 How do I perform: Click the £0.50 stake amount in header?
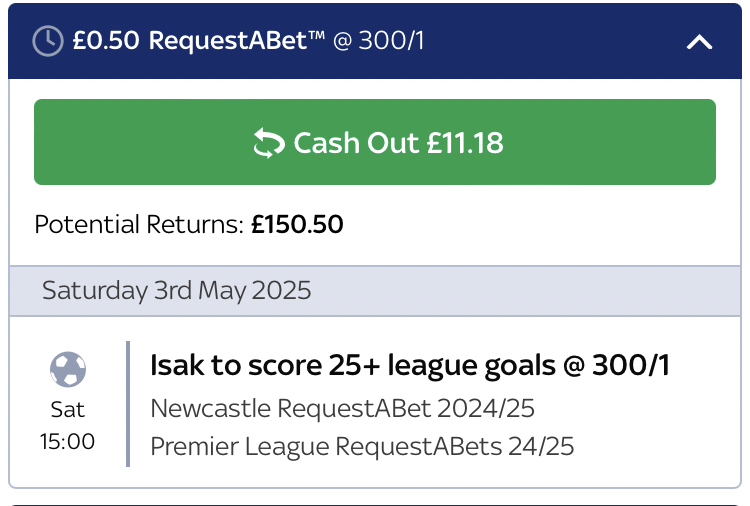click(103, 41)
